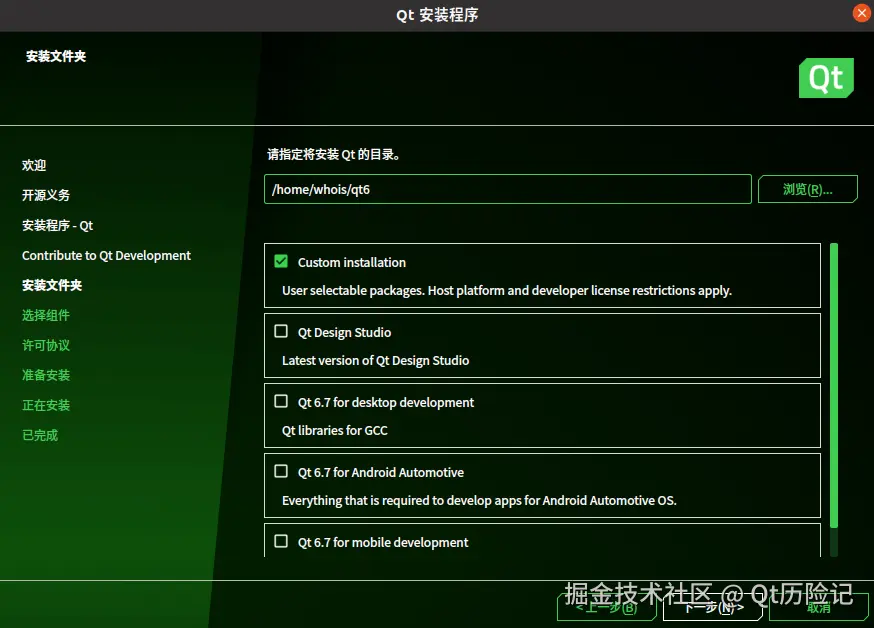Viewport: 874px width, 628px height.
Task: Click the 上一步(B) back button
Action: (607, 607)
